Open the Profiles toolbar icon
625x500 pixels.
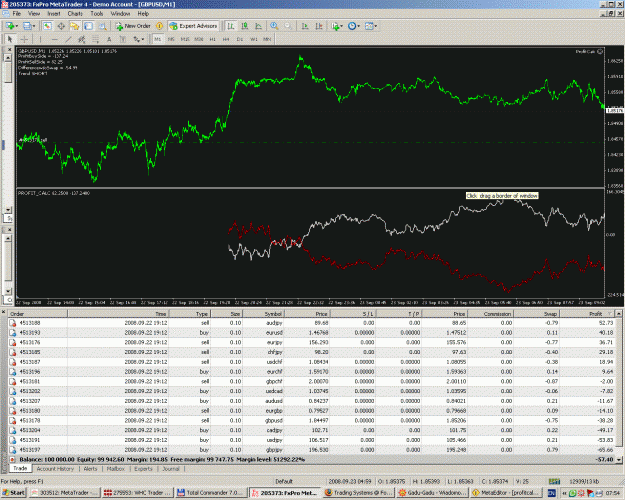coord(27,26)
